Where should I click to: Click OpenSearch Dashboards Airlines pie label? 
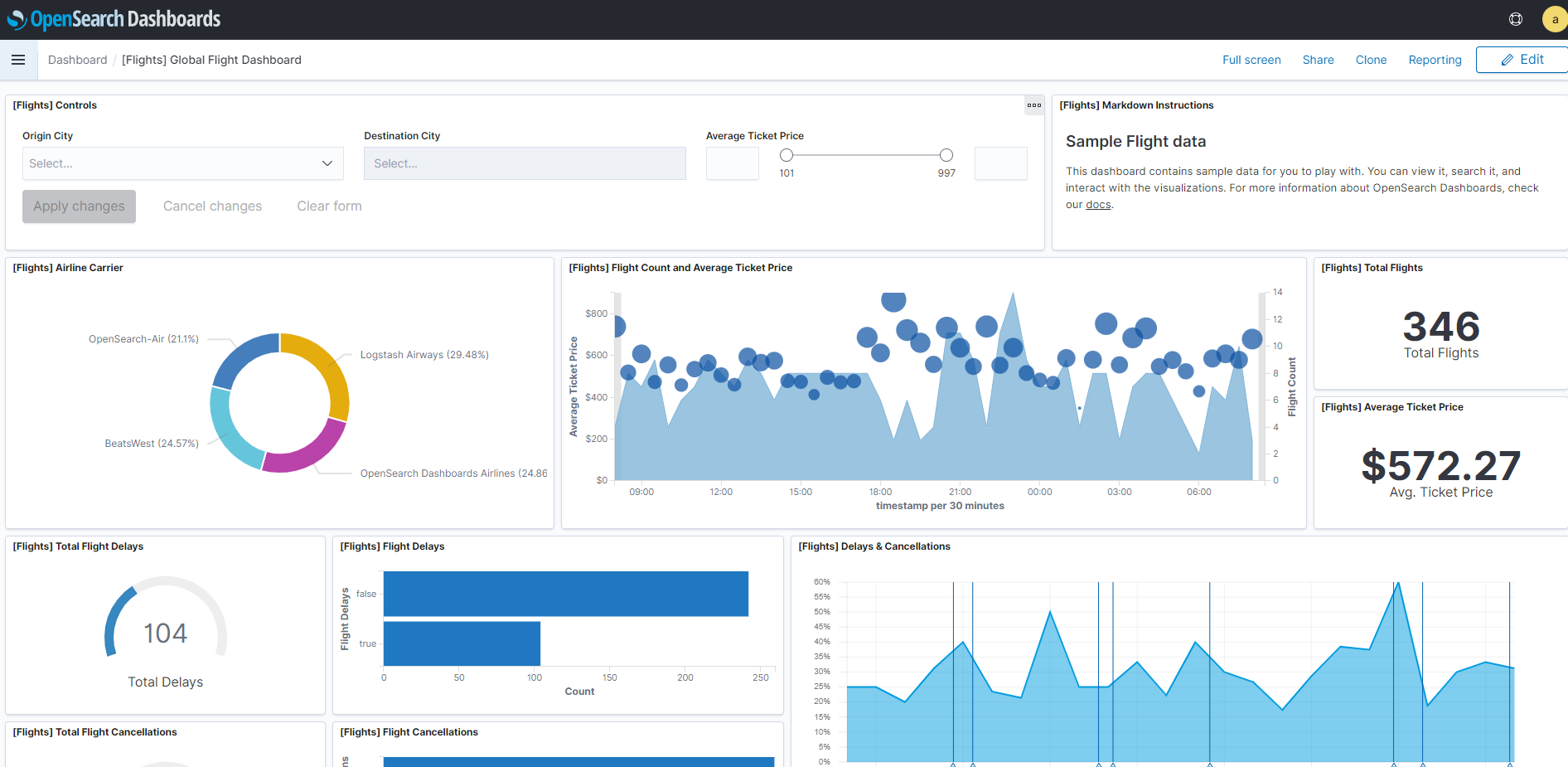(453, 473)
